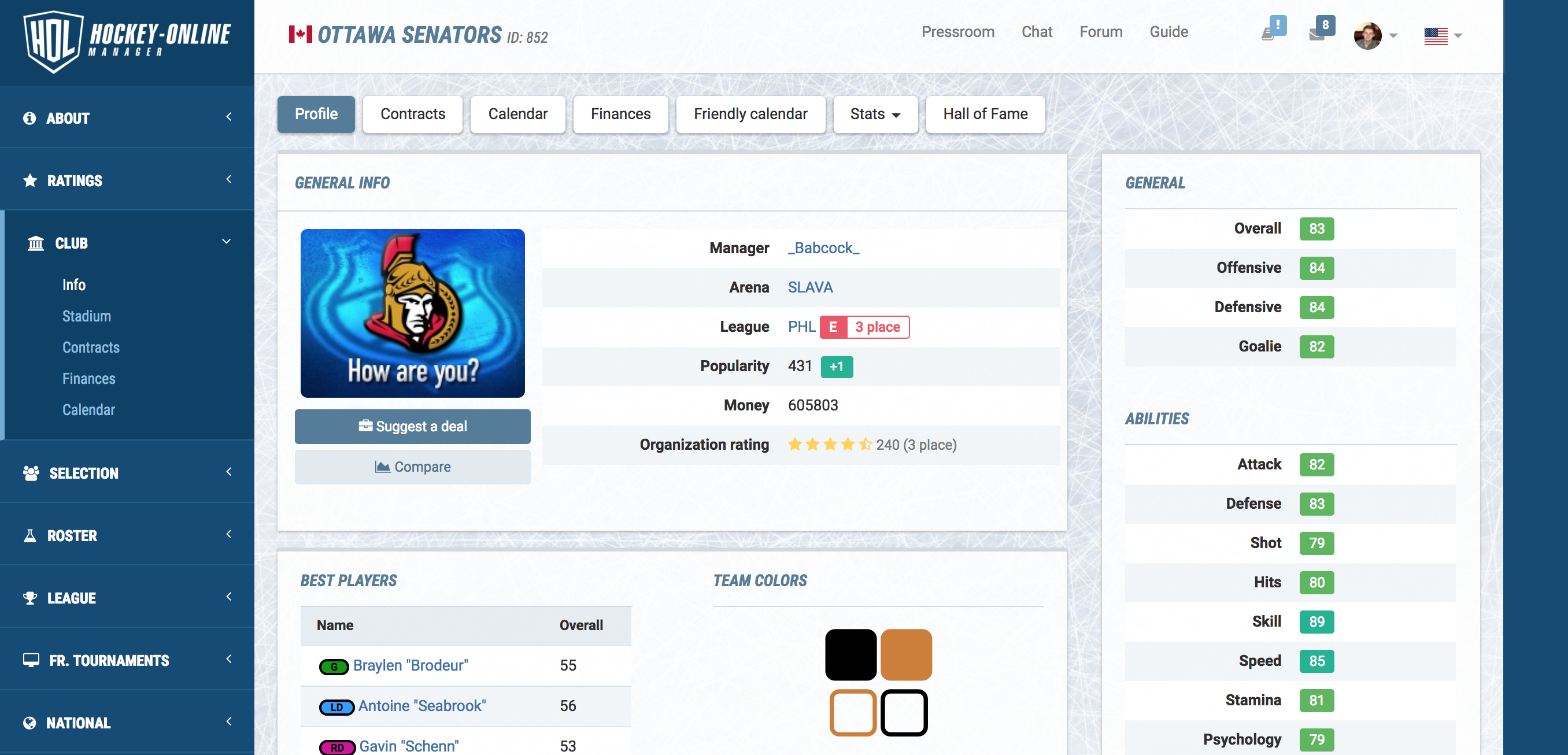Click the Hockey-Online Manager logo
The image size is (1568, 755).
tap(127, 41)
